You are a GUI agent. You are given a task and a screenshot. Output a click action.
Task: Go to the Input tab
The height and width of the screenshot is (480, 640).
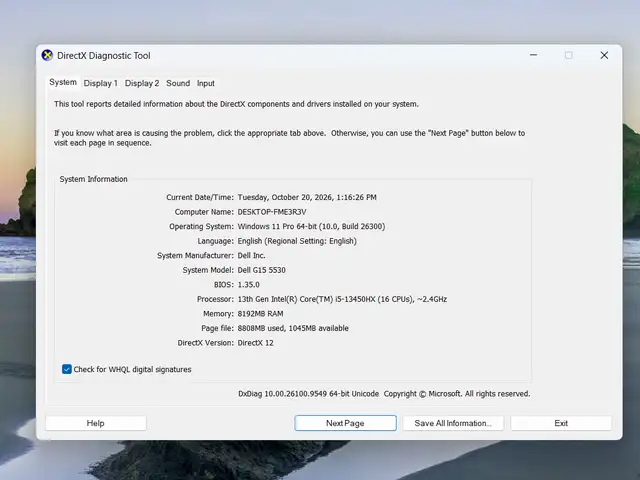coord(206,83)
